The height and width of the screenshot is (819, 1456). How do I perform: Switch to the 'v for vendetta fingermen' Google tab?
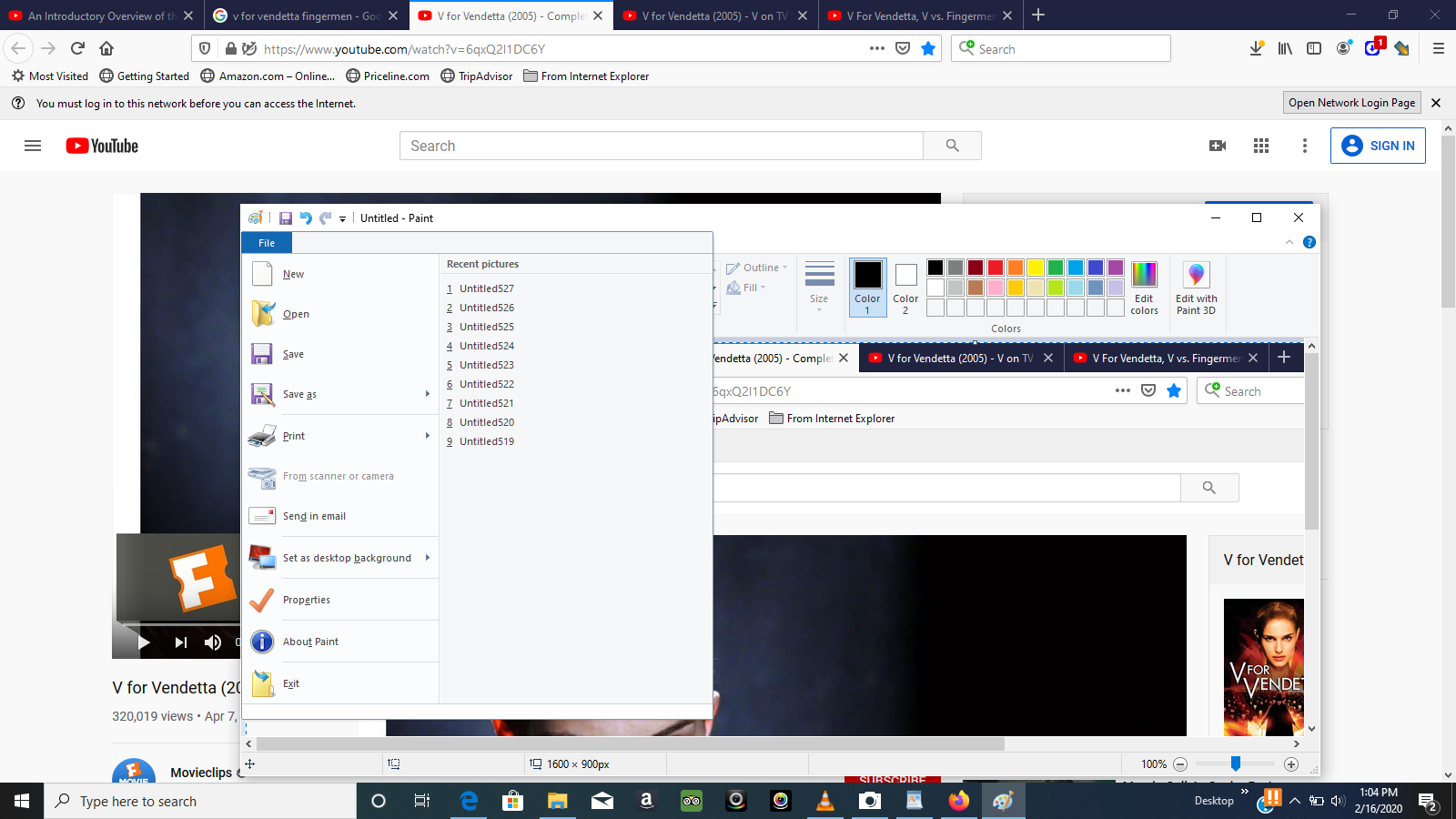[x=306, y=15]
